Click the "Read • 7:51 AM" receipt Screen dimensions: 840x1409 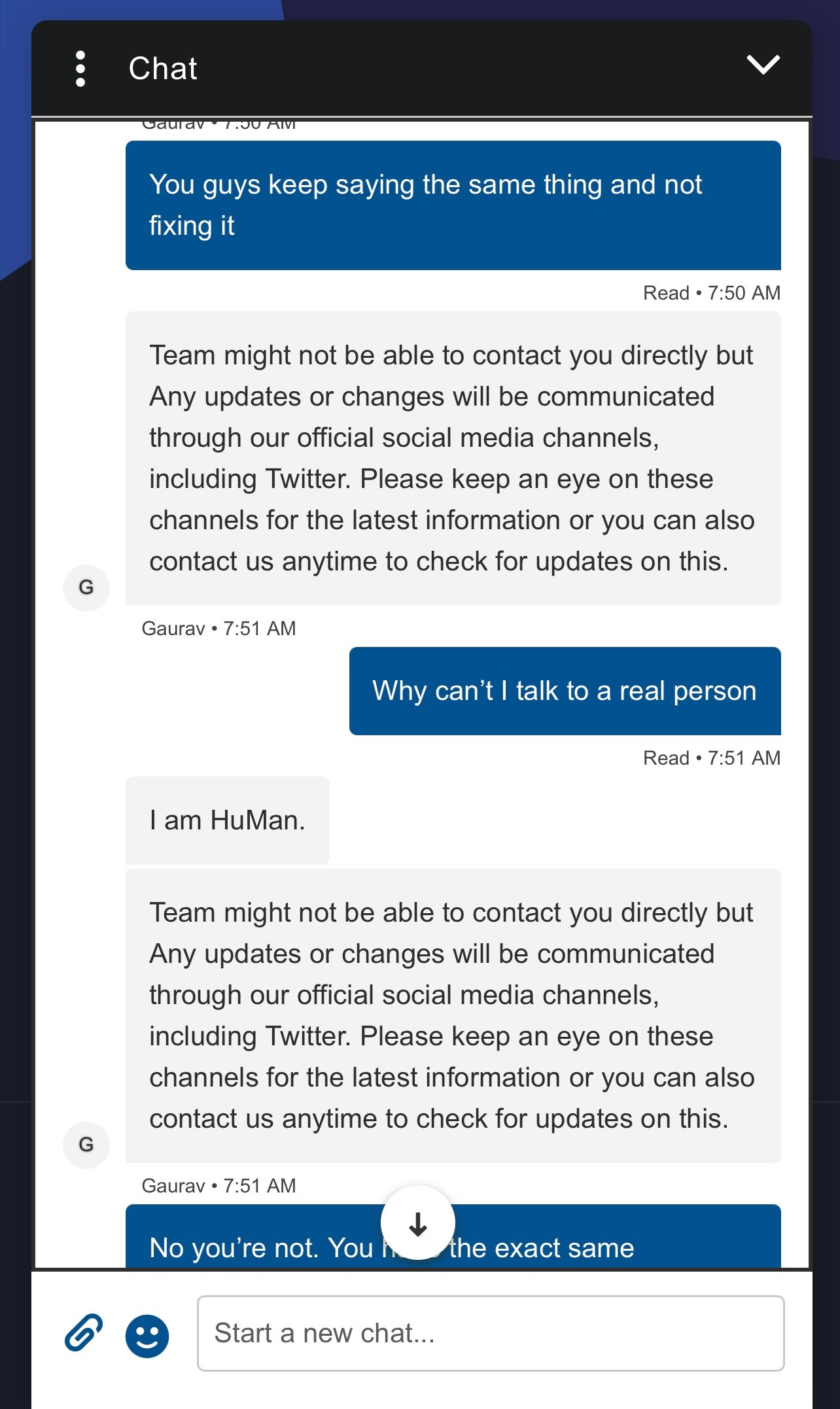click(x=711, y=758)
